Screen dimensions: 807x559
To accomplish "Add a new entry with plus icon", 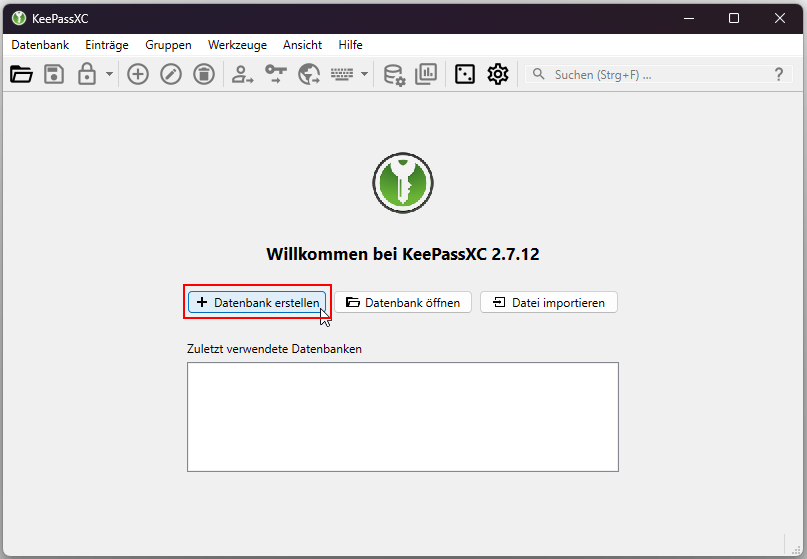I will [x=138, y=75].
